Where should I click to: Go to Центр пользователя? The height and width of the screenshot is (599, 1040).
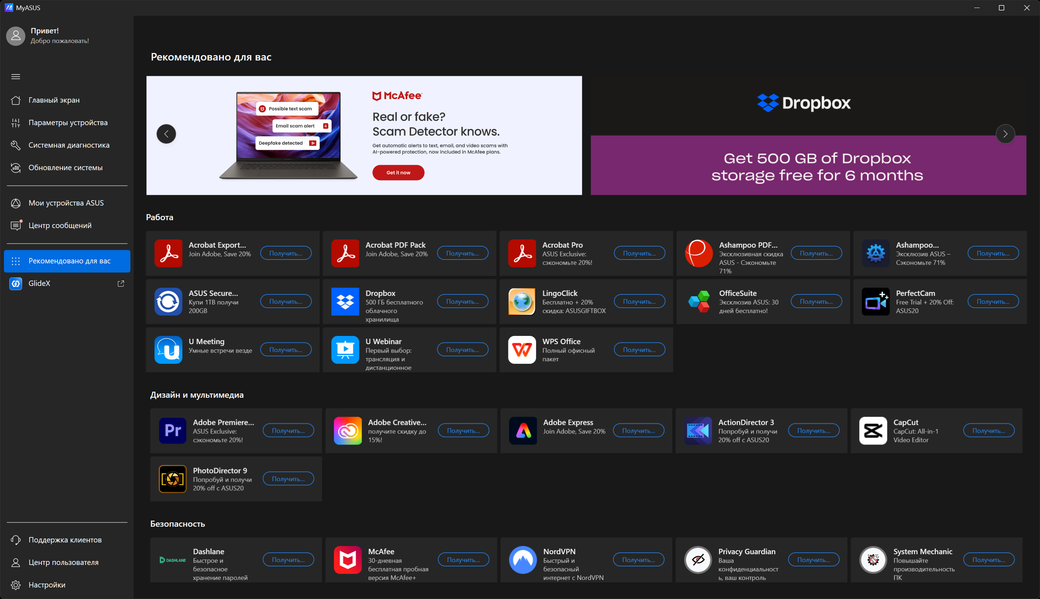click(x=67, y=563)
